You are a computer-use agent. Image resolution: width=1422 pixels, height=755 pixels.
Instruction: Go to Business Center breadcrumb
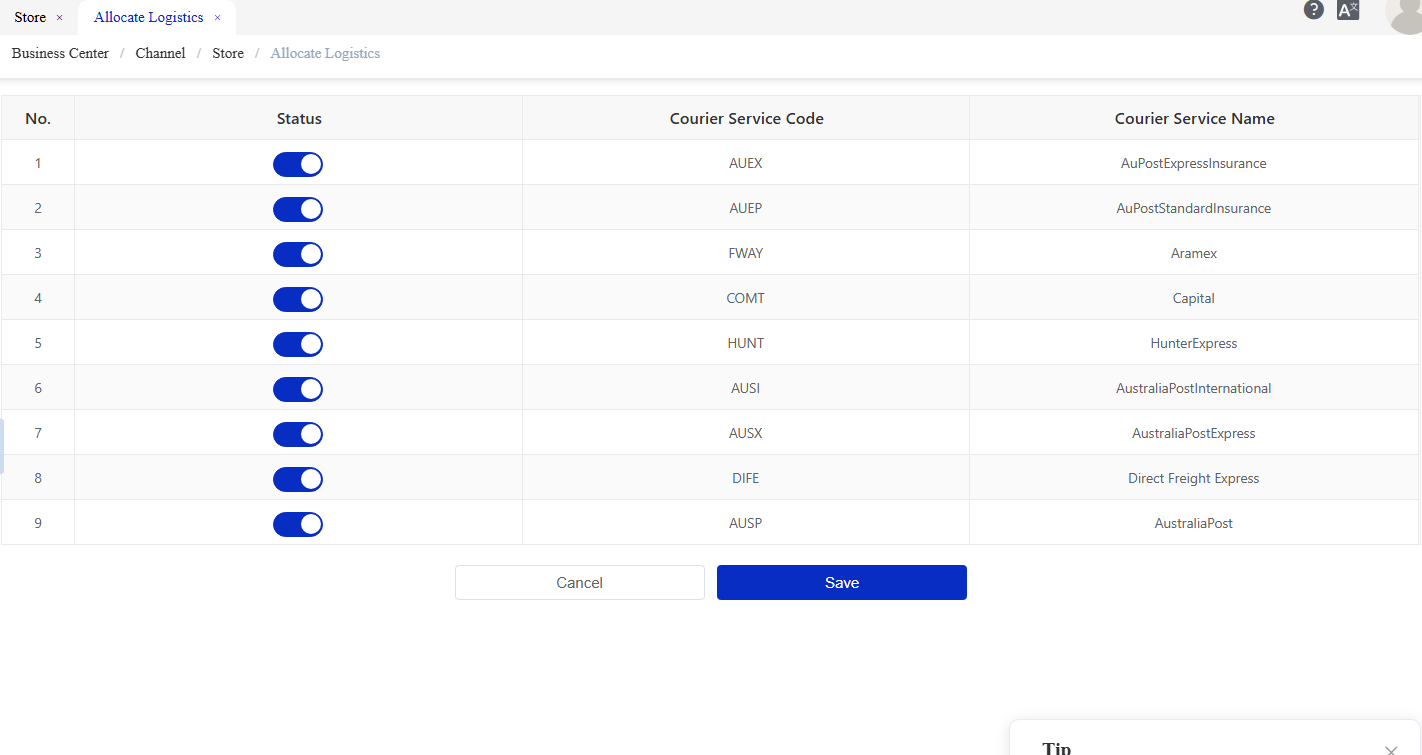point(60,53)
